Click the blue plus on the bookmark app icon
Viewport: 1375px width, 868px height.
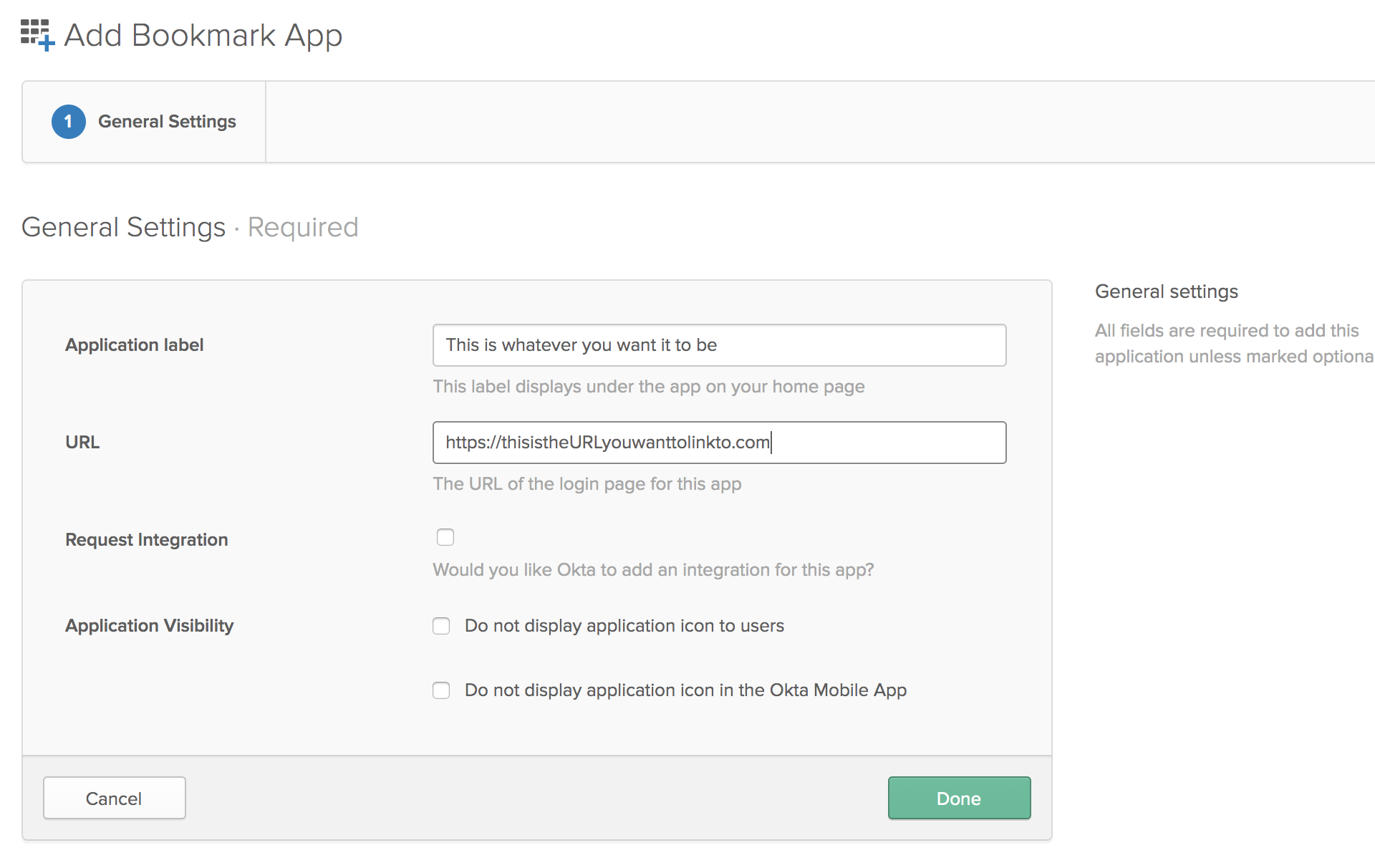click(47, 44)
